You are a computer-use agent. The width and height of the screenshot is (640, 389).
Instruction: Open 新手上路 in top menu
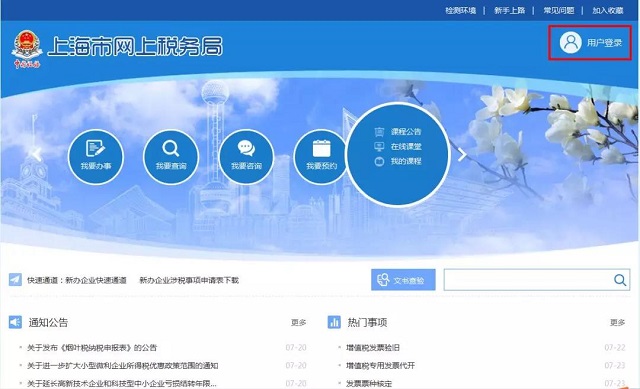coord(509,11)
